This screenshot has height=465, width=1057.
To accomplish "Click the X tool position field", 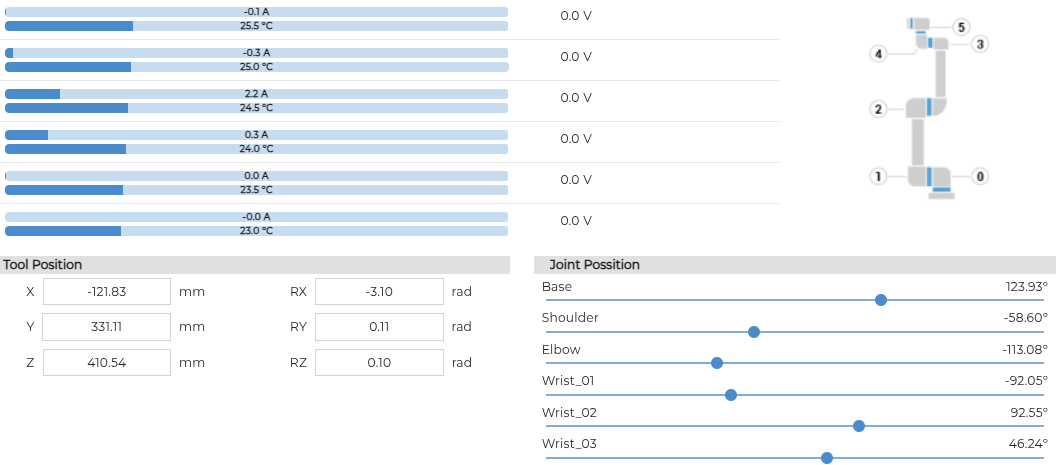I will tap(107, 292).
